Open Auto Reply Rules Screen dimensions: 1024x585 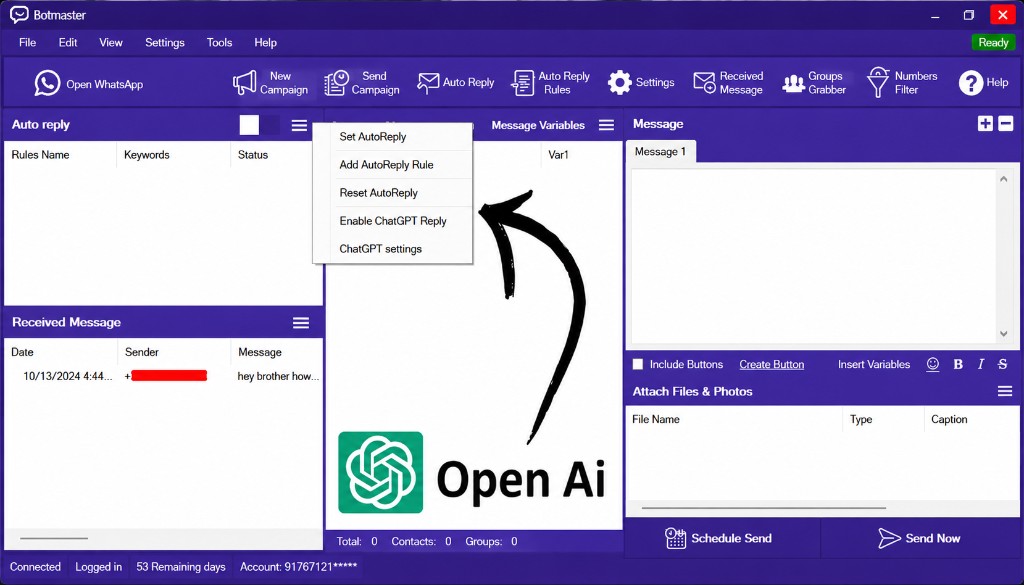[551, 83]
